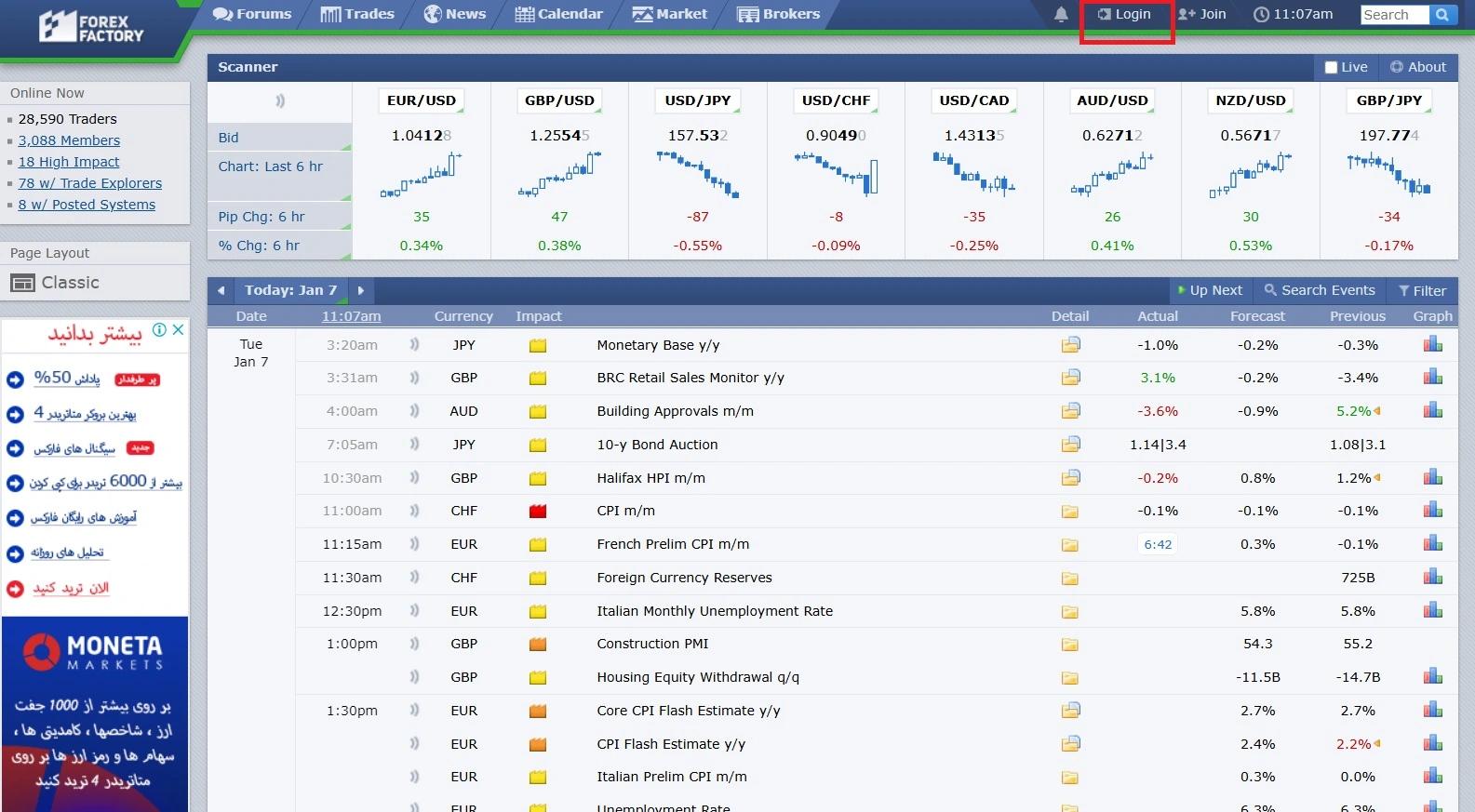This screenshot has width=1475, height=812.
Task: Open detail folder for CPI m/m
Action: (1070, 512)
